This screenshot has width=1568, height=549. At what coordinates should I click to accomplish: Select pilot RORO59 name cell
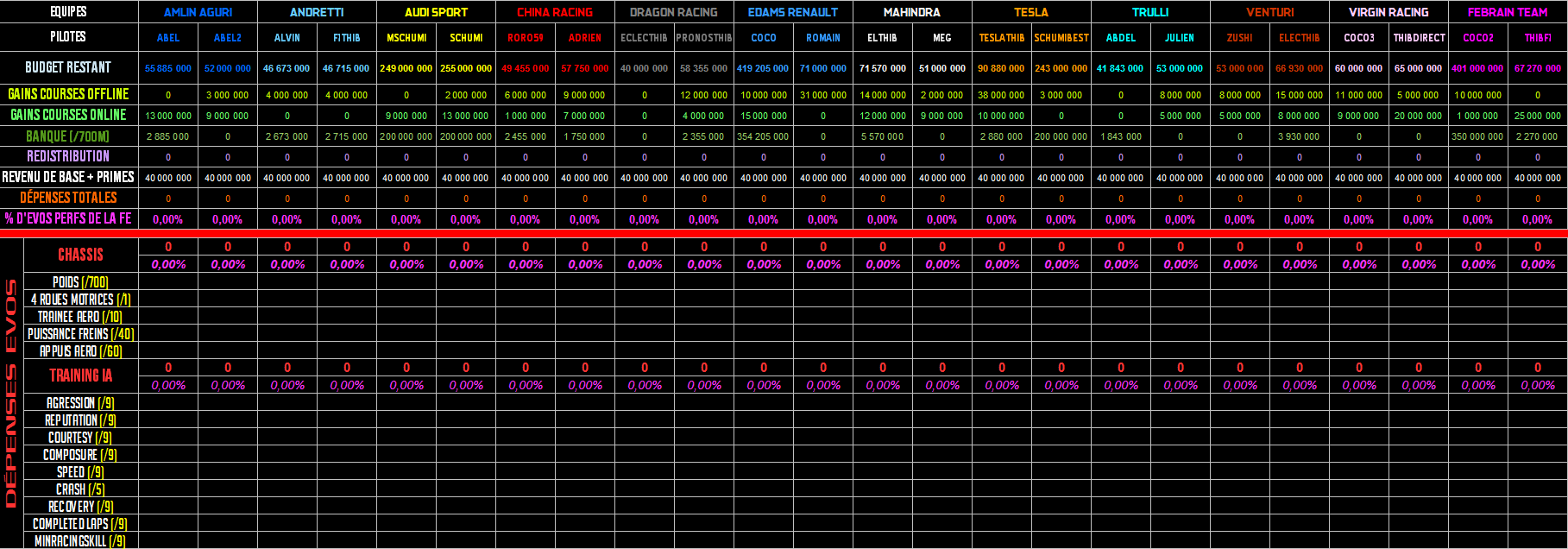tap(526, 38)
